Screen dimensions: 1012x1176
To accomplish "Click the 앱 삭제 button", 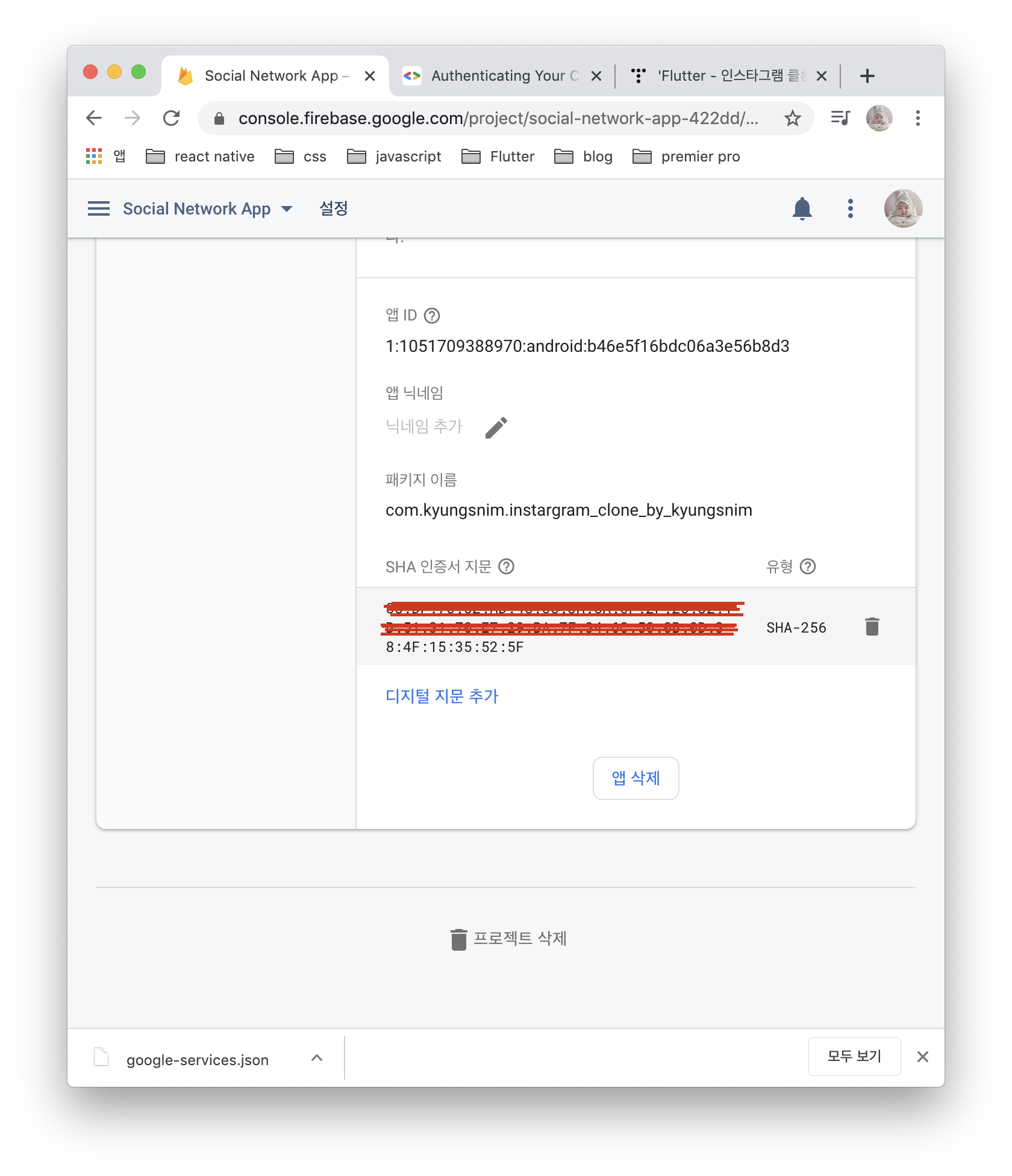I will [636, 778].
